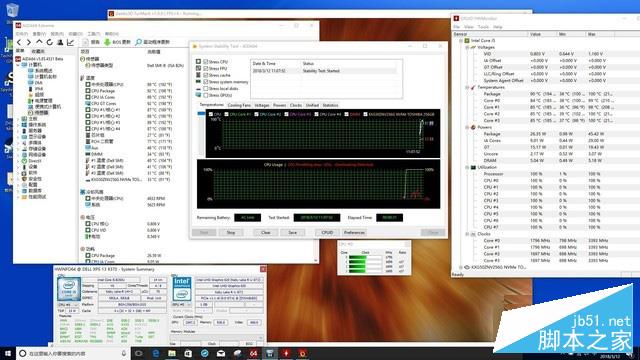Click the Stop button in Stability Test

(231, 232)
